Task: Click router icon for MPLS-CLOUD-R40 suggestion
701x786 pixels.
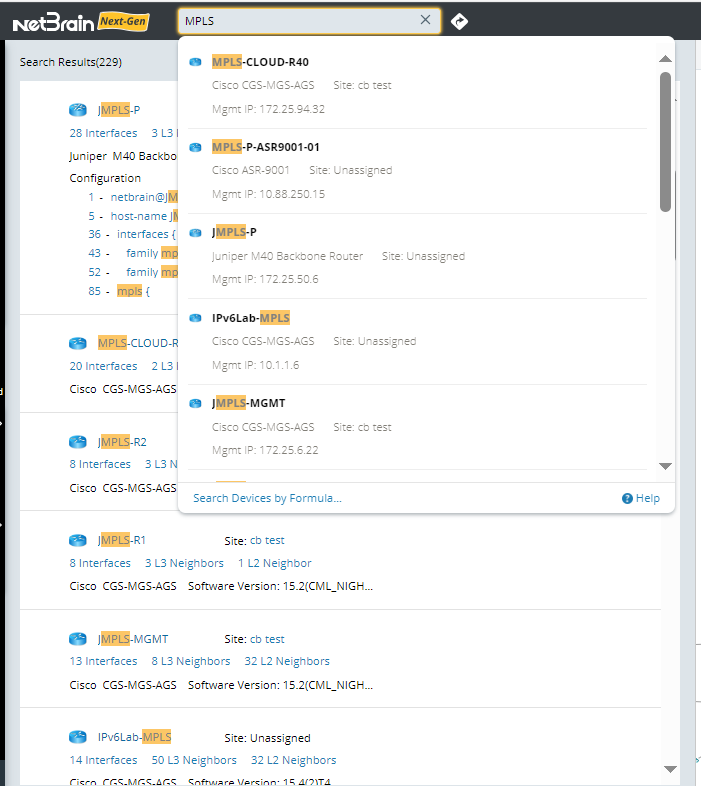Action: [x=196, y=62]
